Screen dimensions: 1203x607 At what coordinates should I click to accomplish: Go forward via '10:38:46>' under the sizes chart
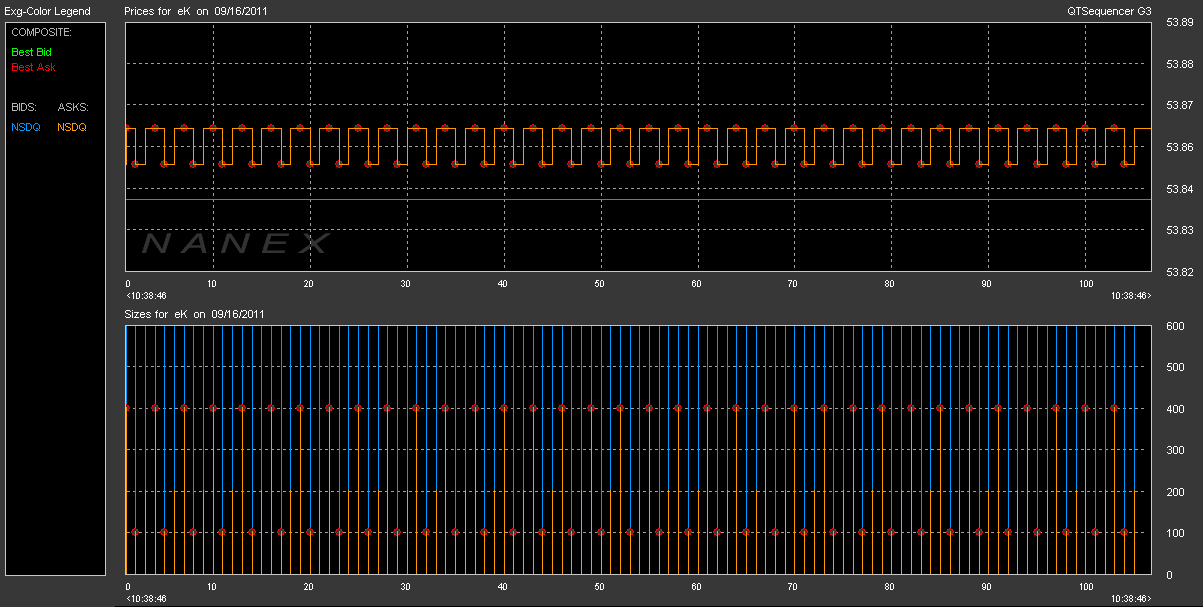click(1131, 598)
